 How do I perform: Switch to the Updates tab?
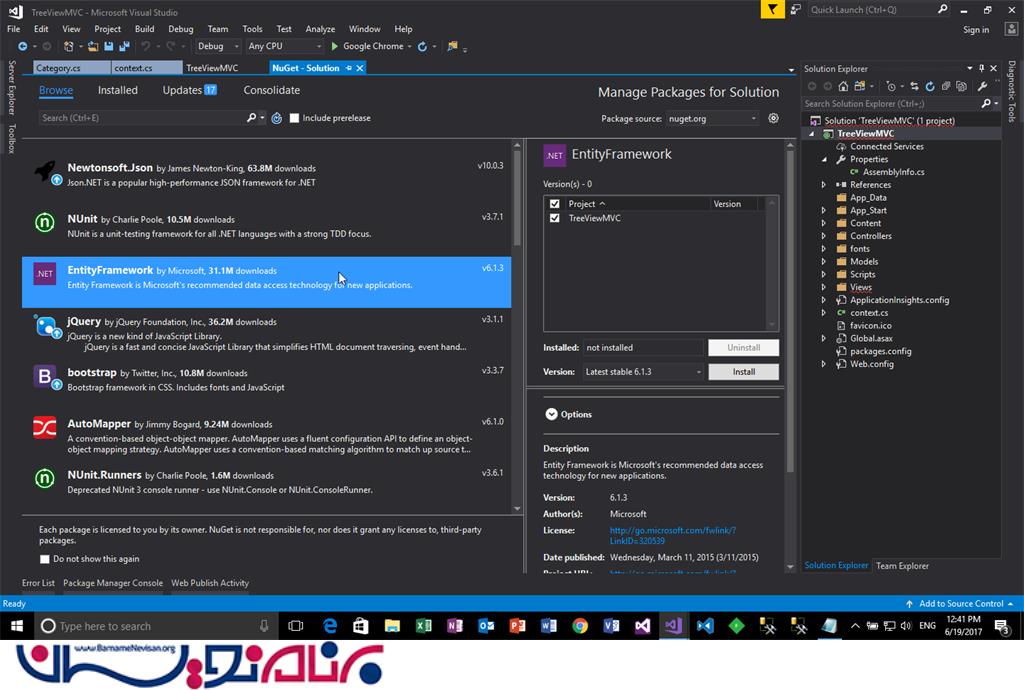189,90
